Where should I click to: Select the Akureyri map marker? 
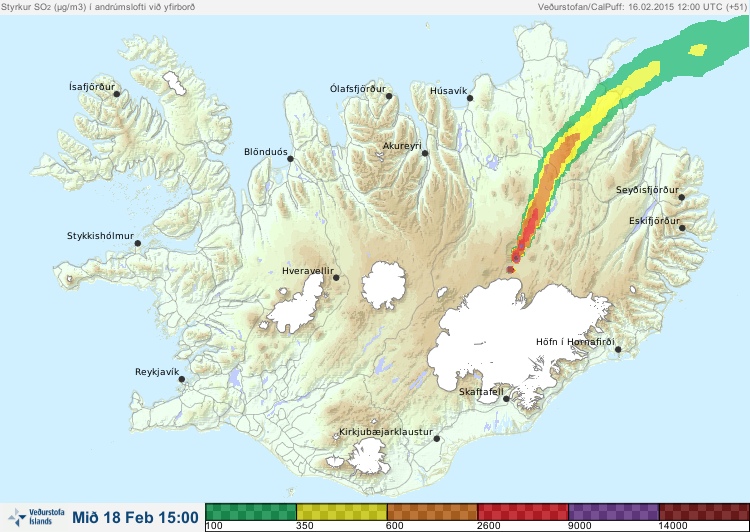[425, 153]
